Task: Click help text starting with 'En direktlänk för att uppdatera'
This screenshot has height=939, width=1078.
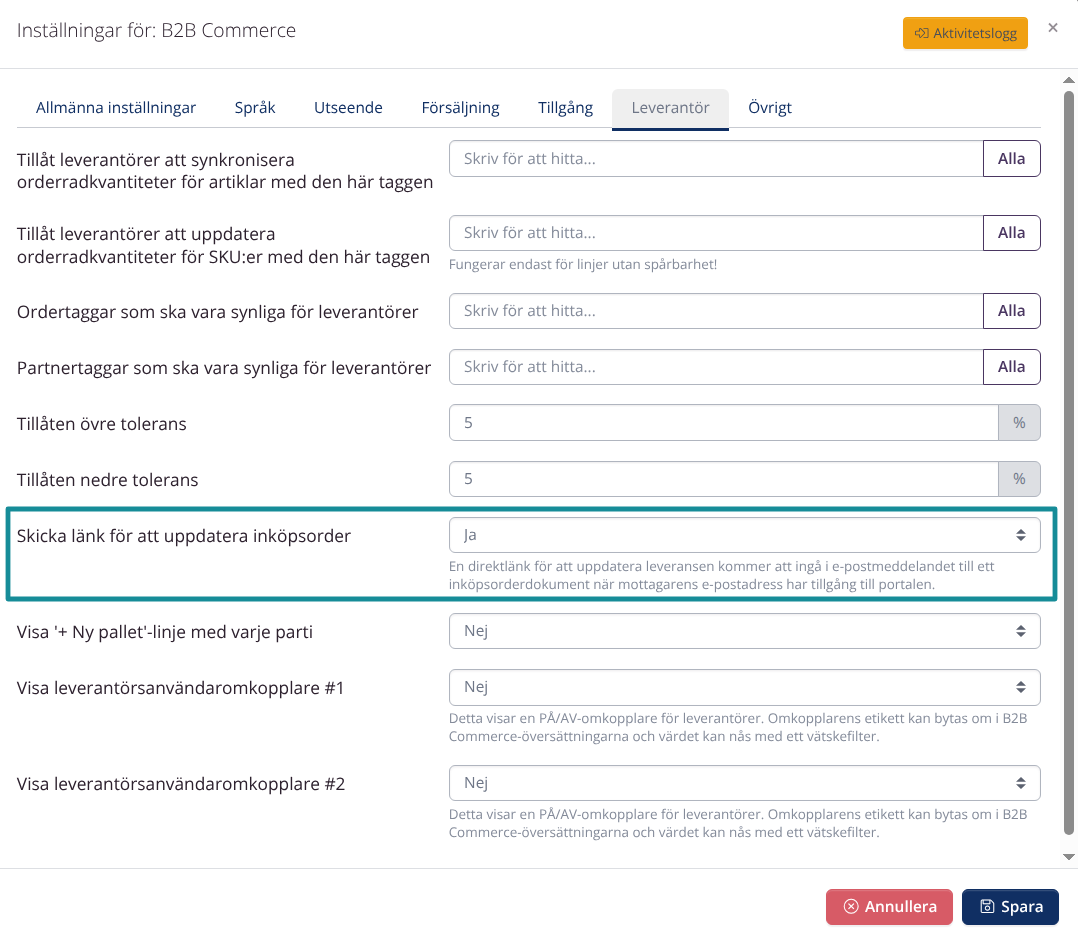Action: coord(721,575)
